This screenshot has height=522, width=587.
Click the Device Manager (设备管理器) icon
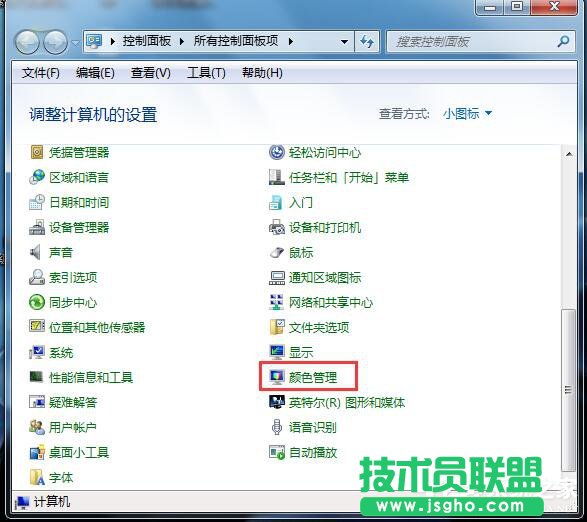(x=37, y=227)
